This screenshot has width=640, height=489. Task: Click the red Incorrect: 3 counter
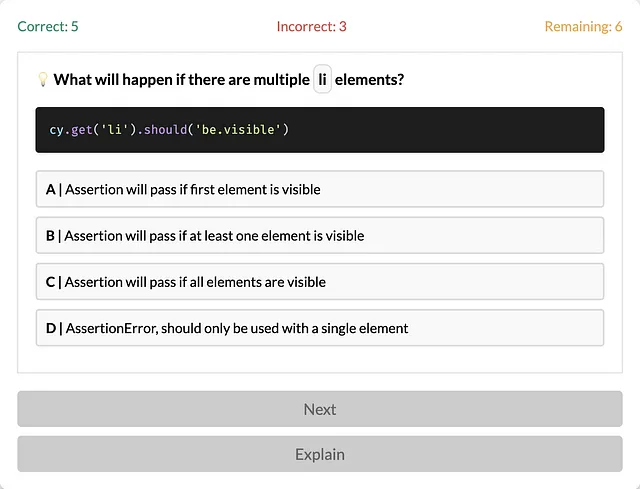(x=311, y=27)
